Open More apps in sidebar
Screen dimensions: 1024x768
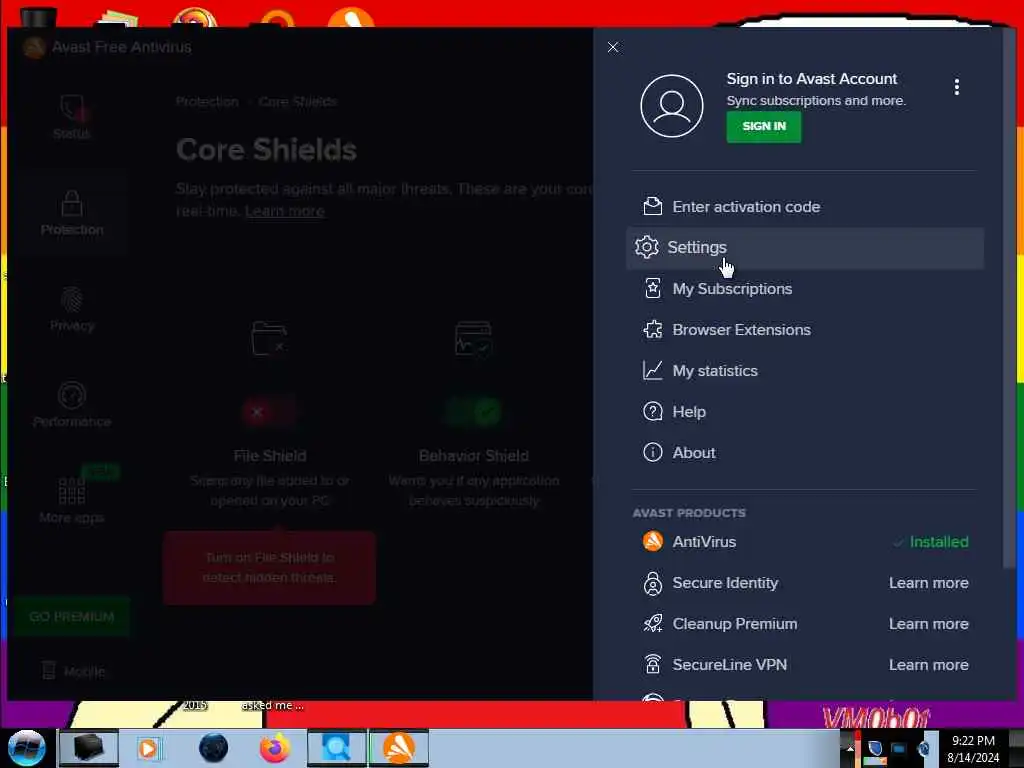click(x=72, y=500)
